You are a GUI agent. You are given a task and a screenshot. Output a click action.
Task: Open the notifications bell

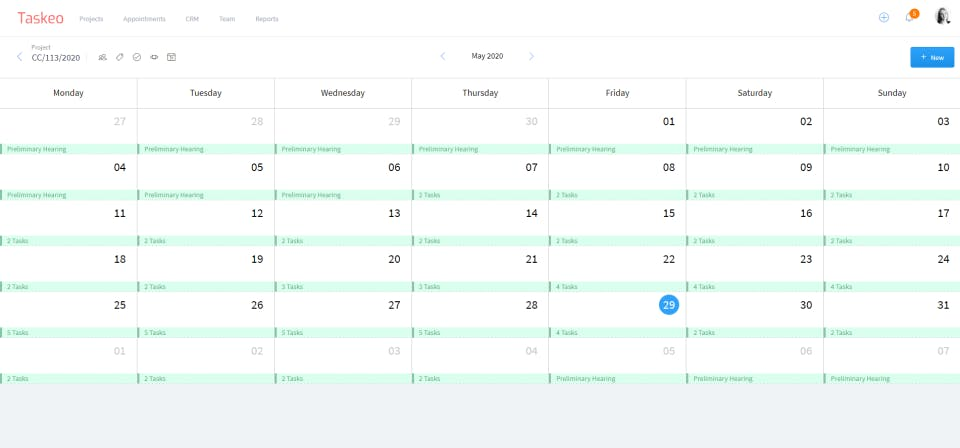point(909,17)
